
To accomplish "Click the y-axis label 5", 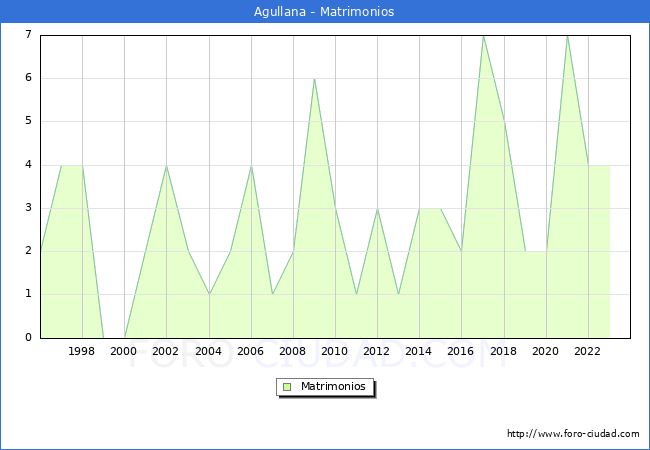I will click(29, 121).
